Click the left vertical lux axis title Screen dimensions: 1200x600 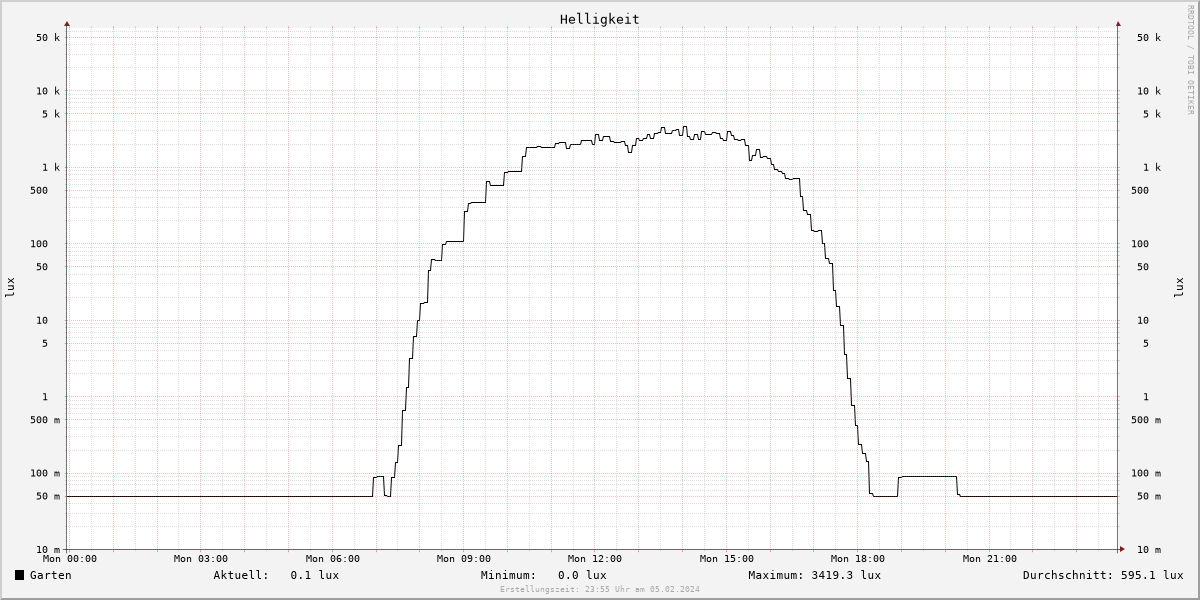click(x=10, y=287)
